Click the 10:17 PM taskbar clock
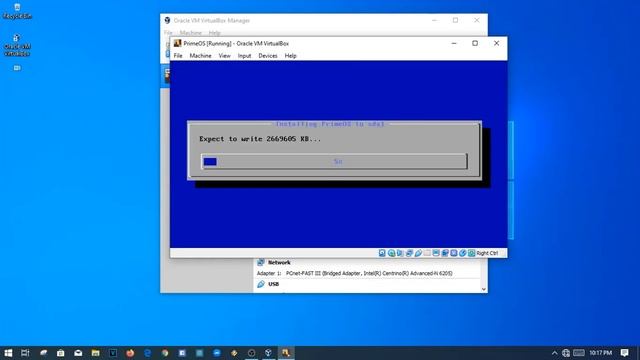The height and width of the screenshot is (360, 640). click(600, 353)
